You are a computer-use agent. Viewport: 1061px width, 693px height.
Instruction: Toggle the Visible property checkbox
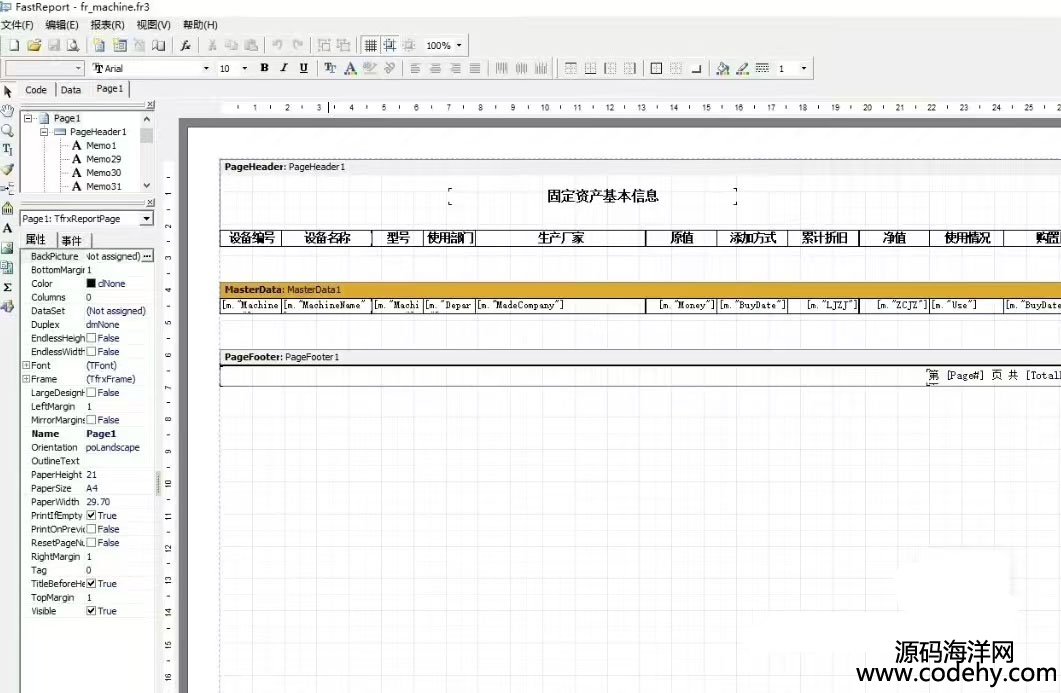tap(91, 611)
